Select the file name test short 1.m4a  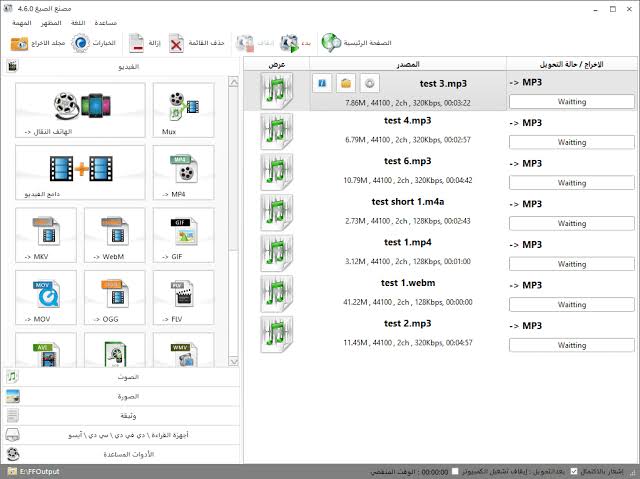408,202
